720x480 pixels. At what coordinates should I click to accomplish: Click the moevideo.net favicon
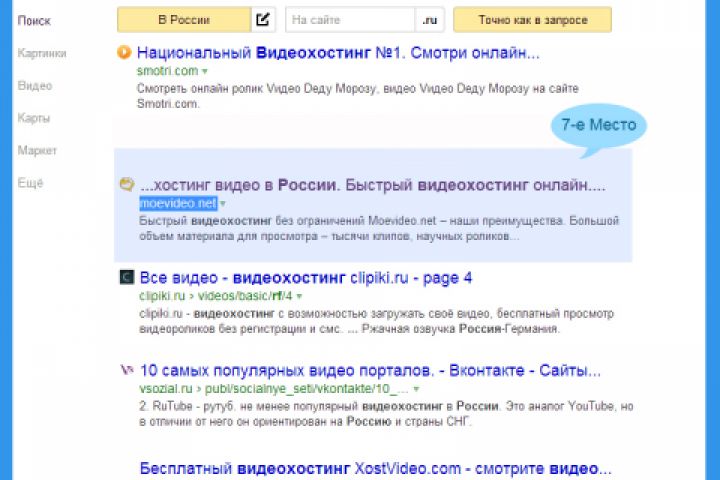point(127,185)
